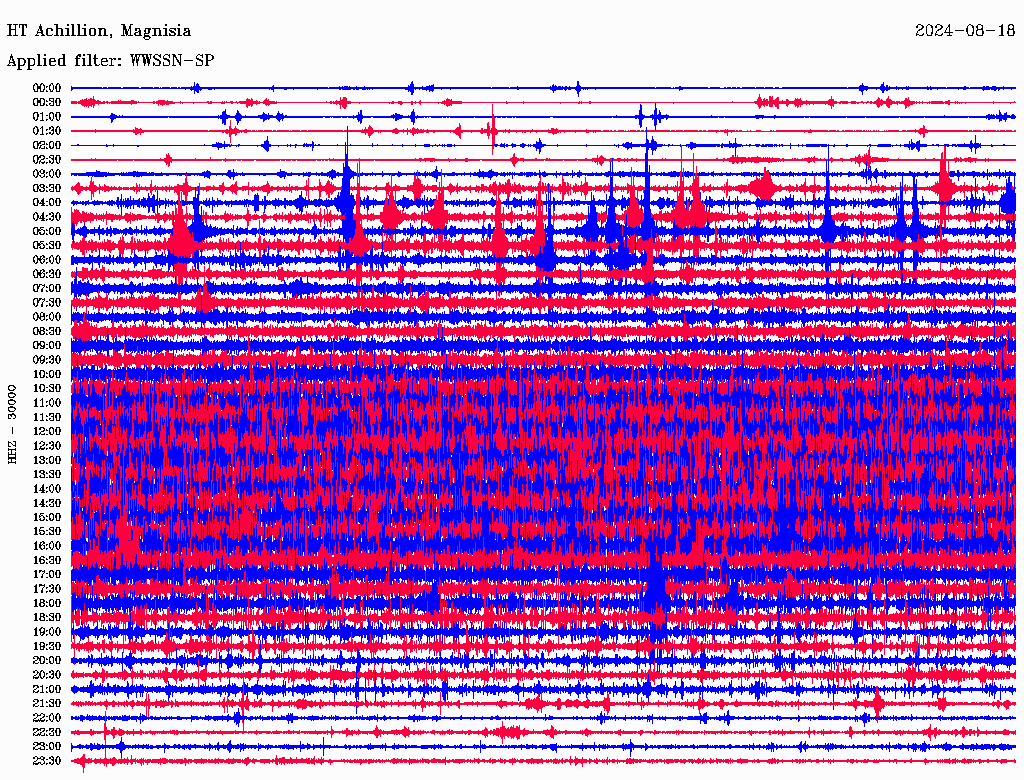Select the 21:00 time label

tap(46, 689)
